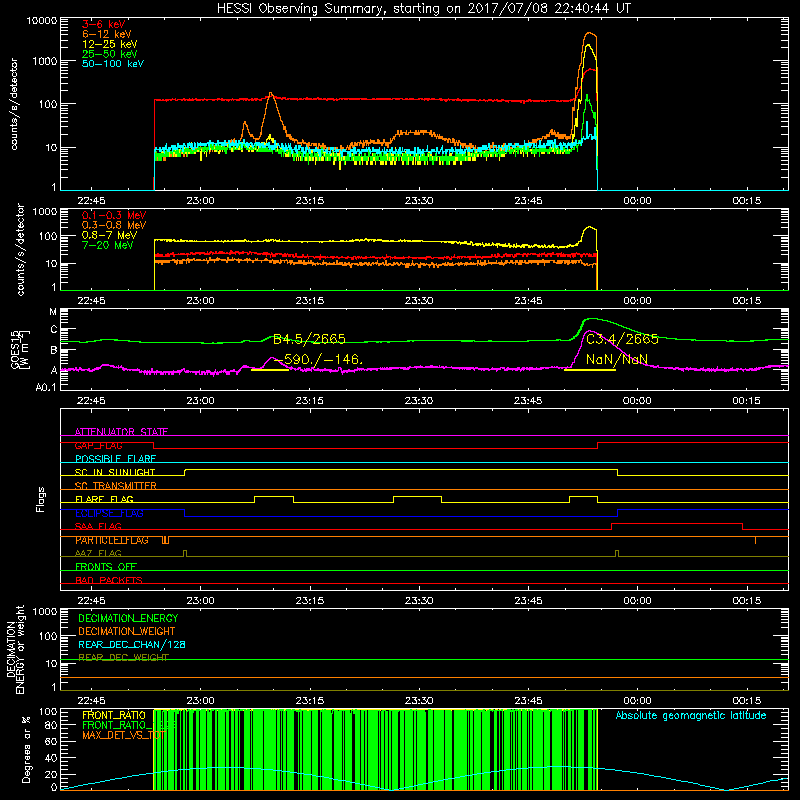Screen dimensions: 800x800
Task: Click the POSSIBLE_FLARE flag label
Action: [115, 459]
